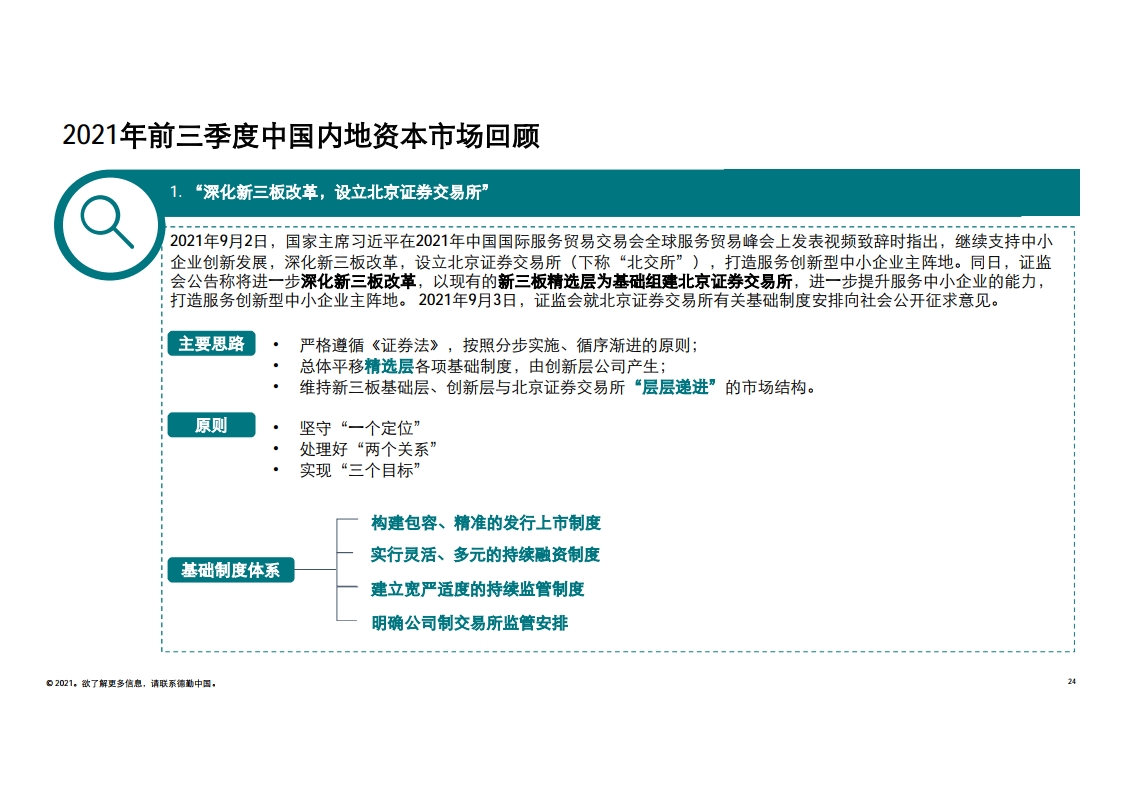The height and width of the screenshot is (793, 1122).
Task: Click the page number 24
Action: (1071, 682)
